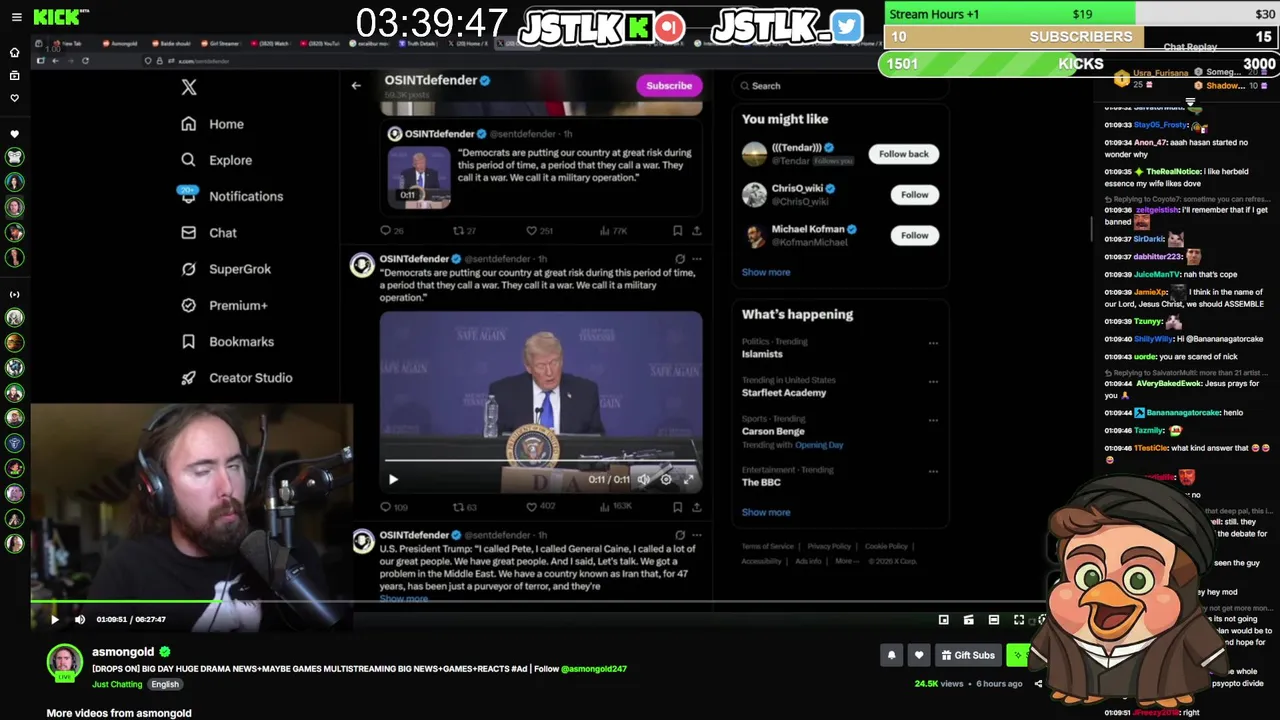The image size is (1280, 720).
Task: Click Kick player fullscreen icon
Action: [x=1019, y=620]
